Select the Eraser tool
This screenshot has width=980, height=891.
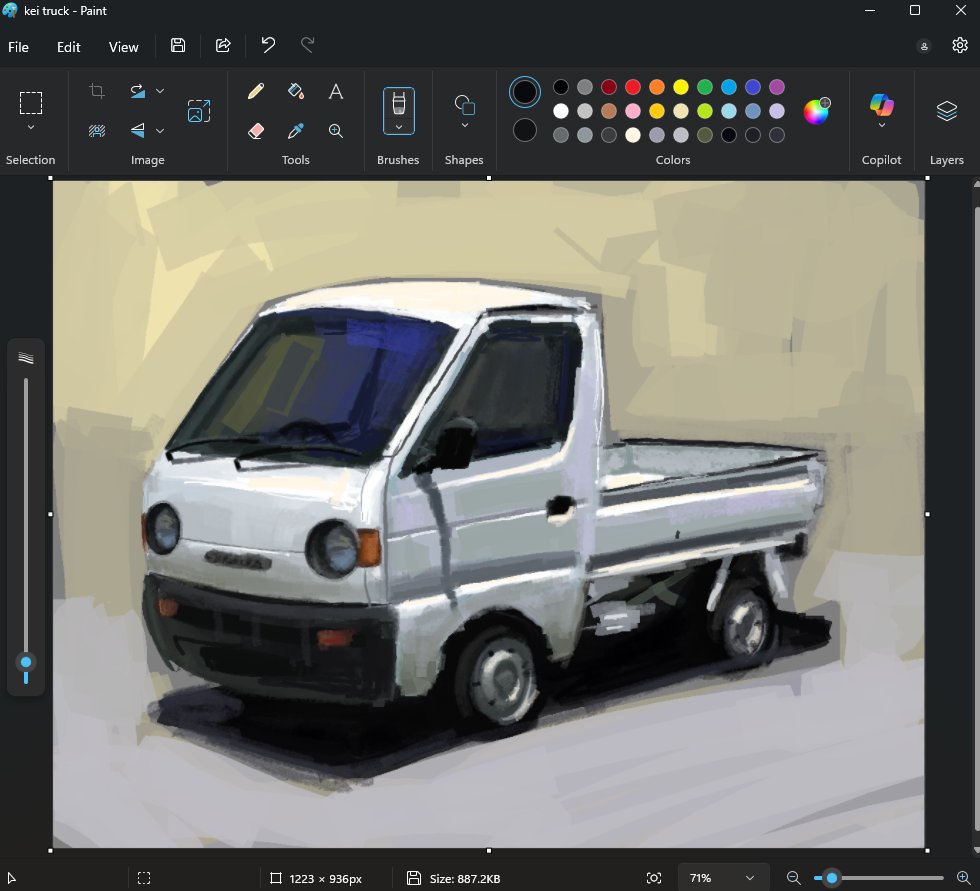tap(256, 131)
